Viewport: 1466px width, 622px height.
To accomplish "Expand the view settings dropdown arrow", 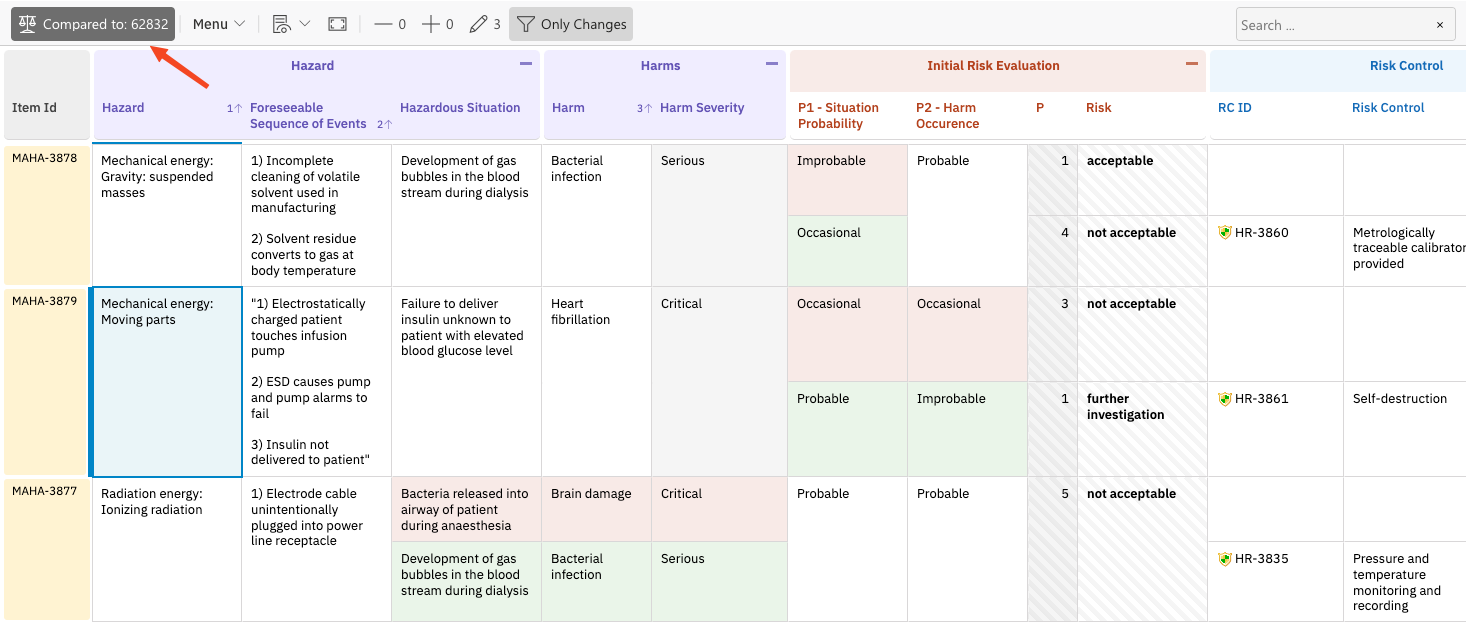I will pyautogui.click(x=305, y=24).
